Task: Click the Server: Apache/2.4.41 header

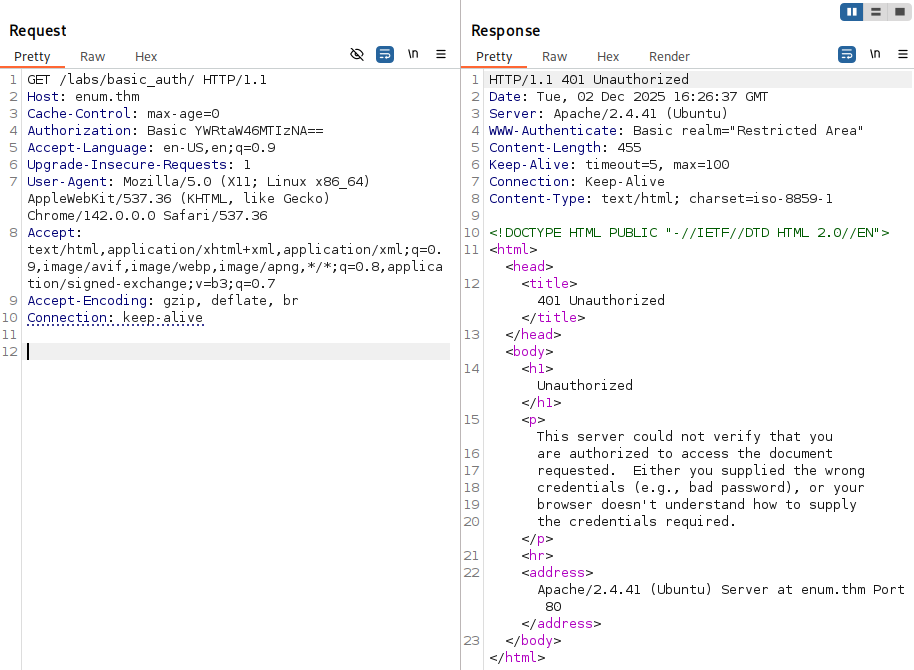Action: (608, 114)
